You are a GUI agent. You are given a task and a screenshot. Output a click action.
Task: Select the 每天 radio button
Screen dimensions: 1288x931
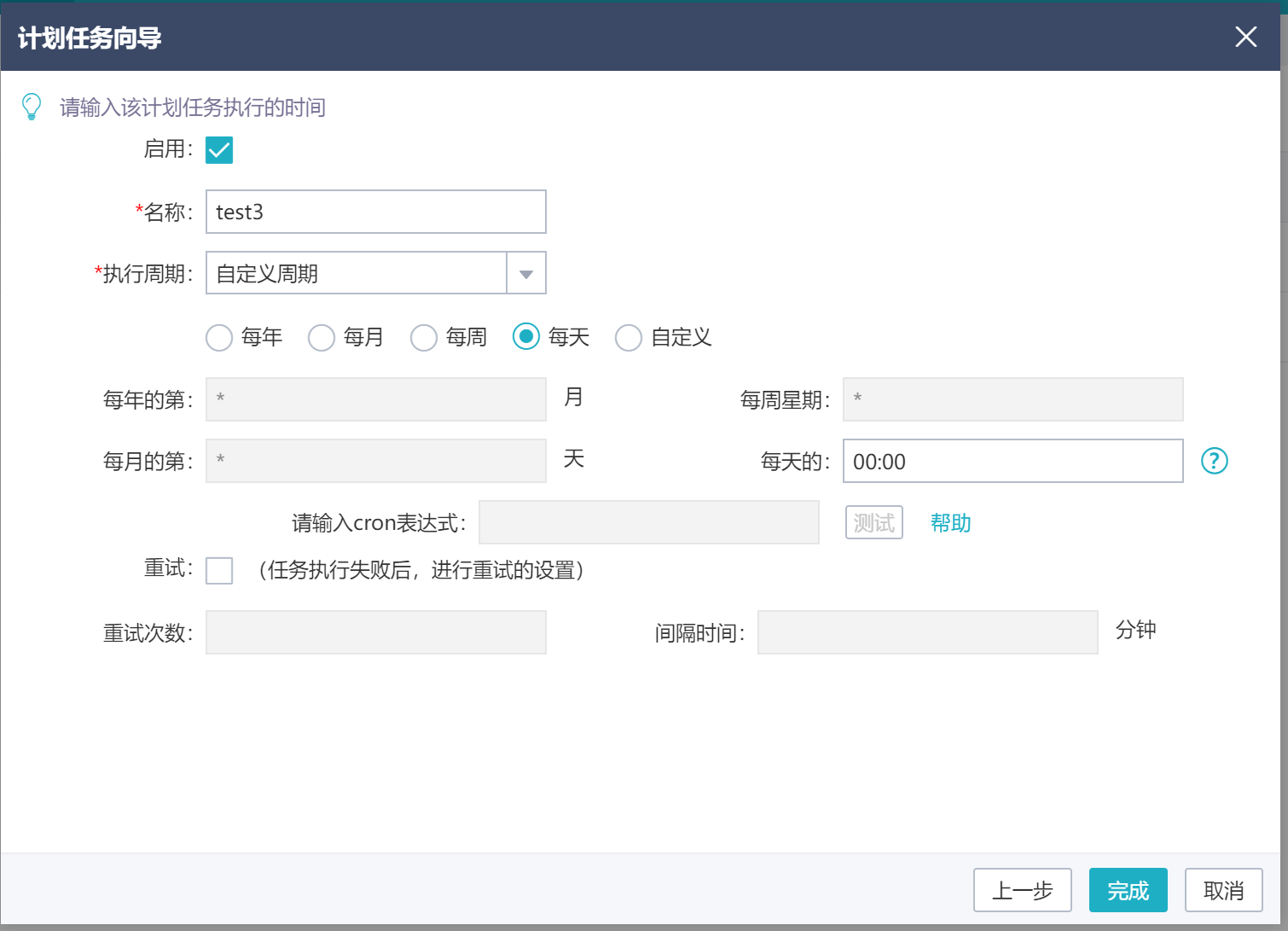[526, 337]
